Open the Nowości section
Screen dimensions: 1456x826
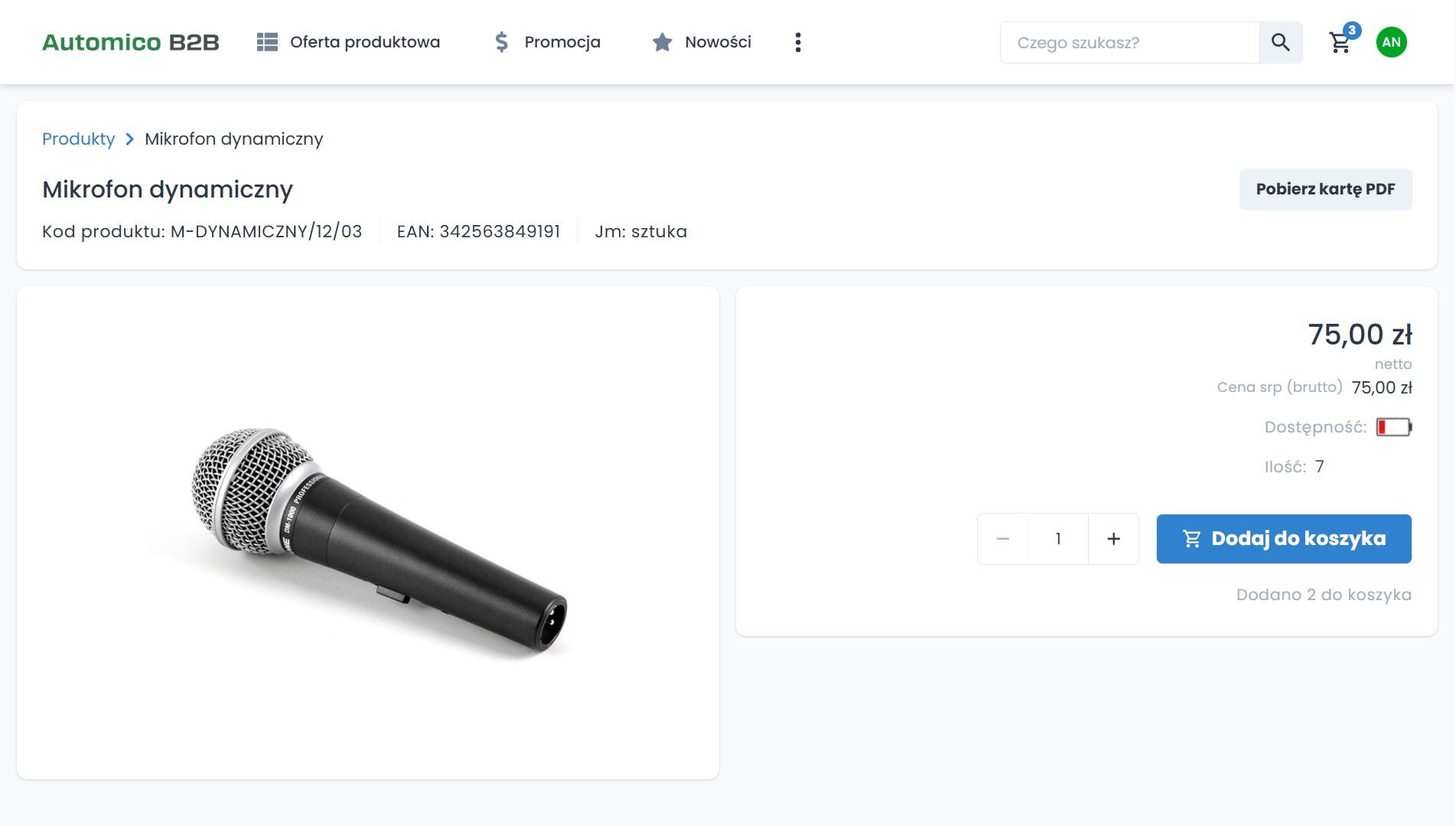pyautogui.click(x=718, y=42)
